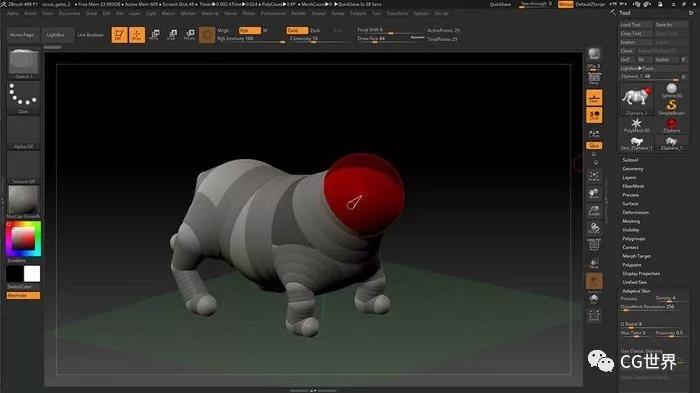Pick a color in the color picker square
Screen dimensions: 700x393
(23, 238)
